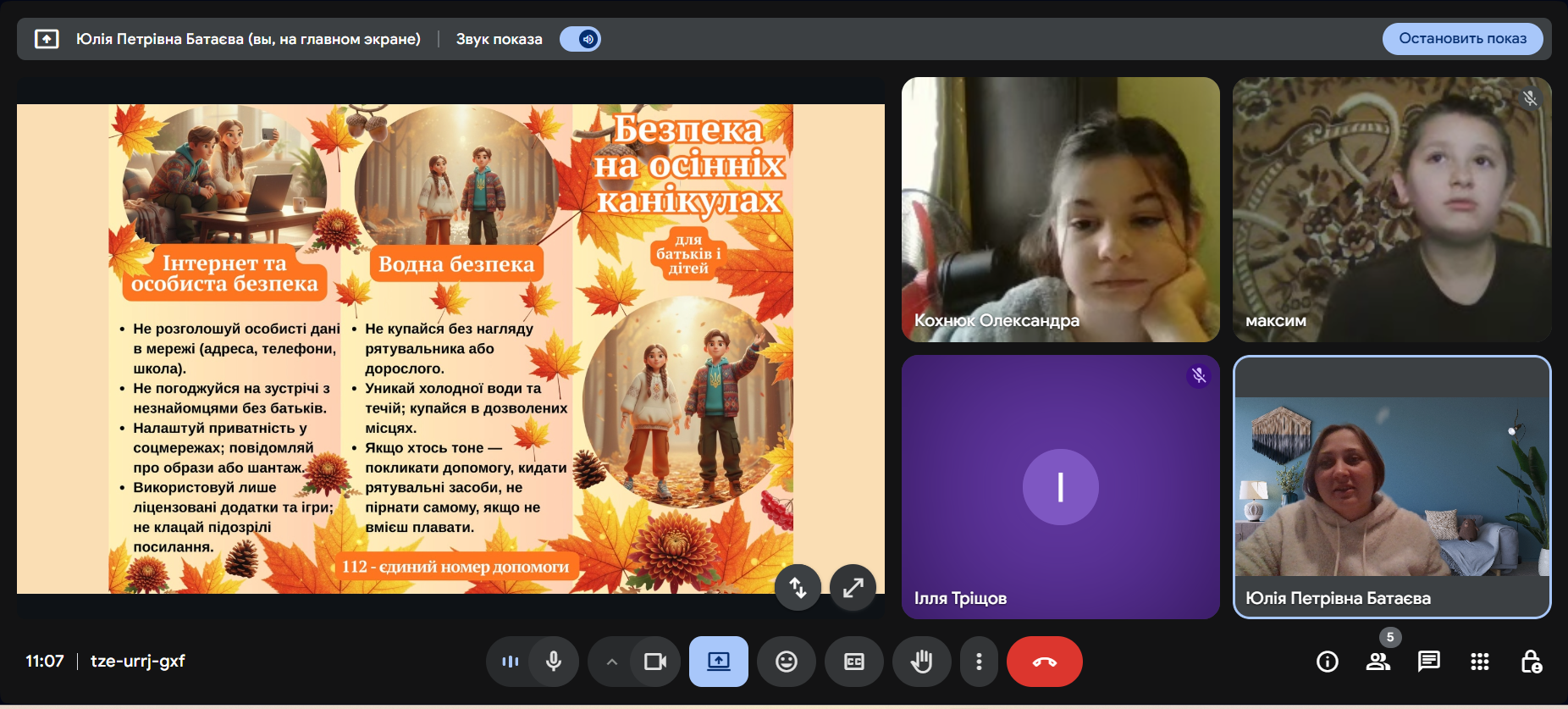Leave the call with red hang-up button
Screen dimensions: 1568x709
pyautogui.click(x=1044, y=662)
